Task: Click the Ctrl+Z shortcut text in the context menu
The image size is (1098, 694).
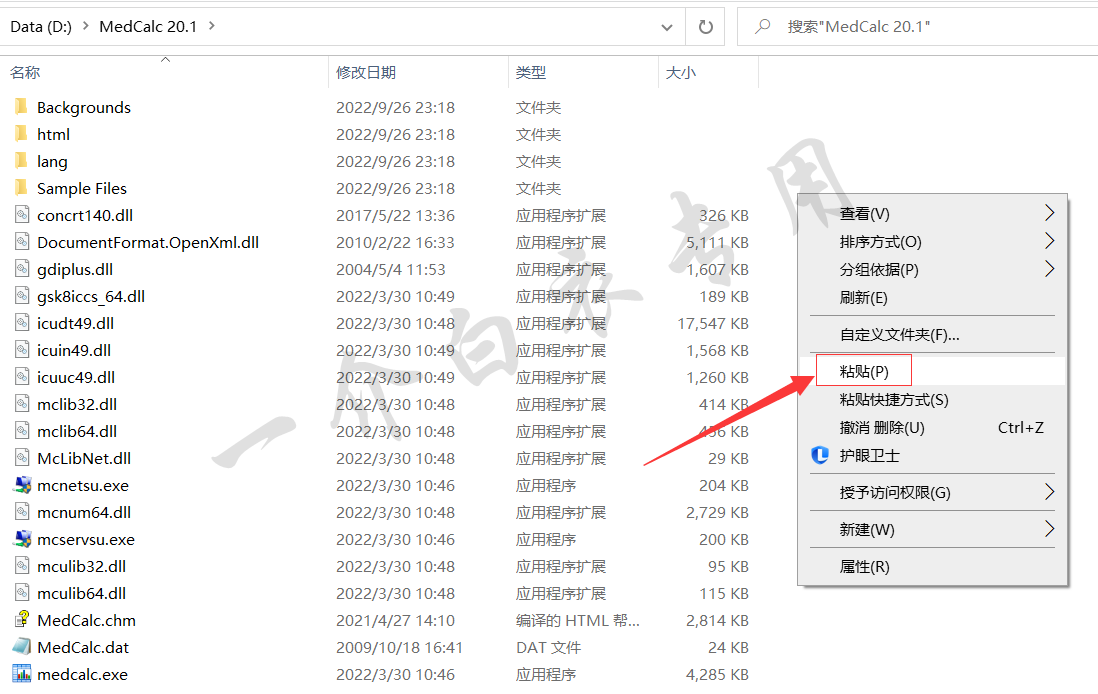Action: [x=1020, y=427]
